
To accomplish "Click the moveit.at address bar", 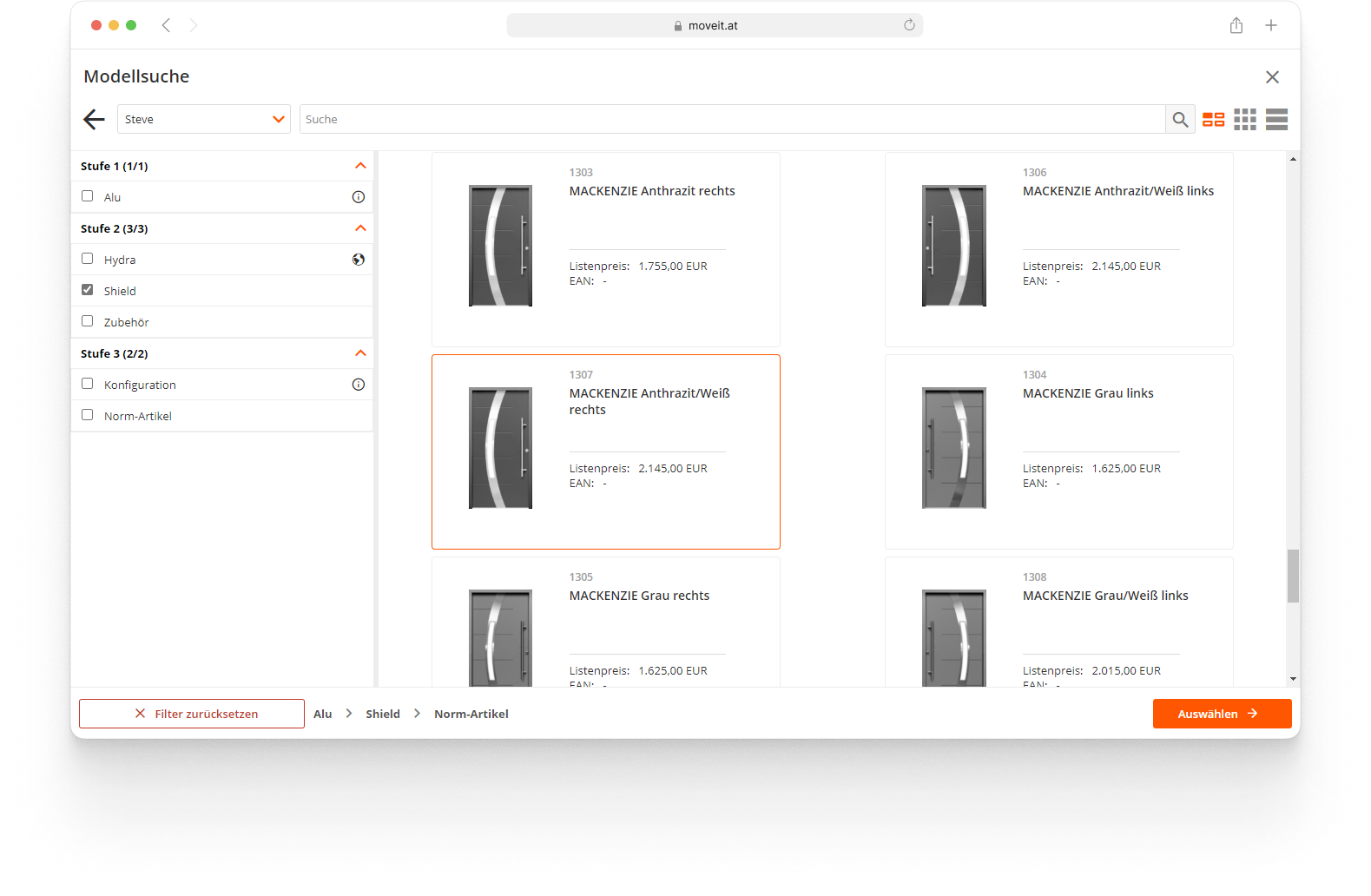I will point(715,25).
